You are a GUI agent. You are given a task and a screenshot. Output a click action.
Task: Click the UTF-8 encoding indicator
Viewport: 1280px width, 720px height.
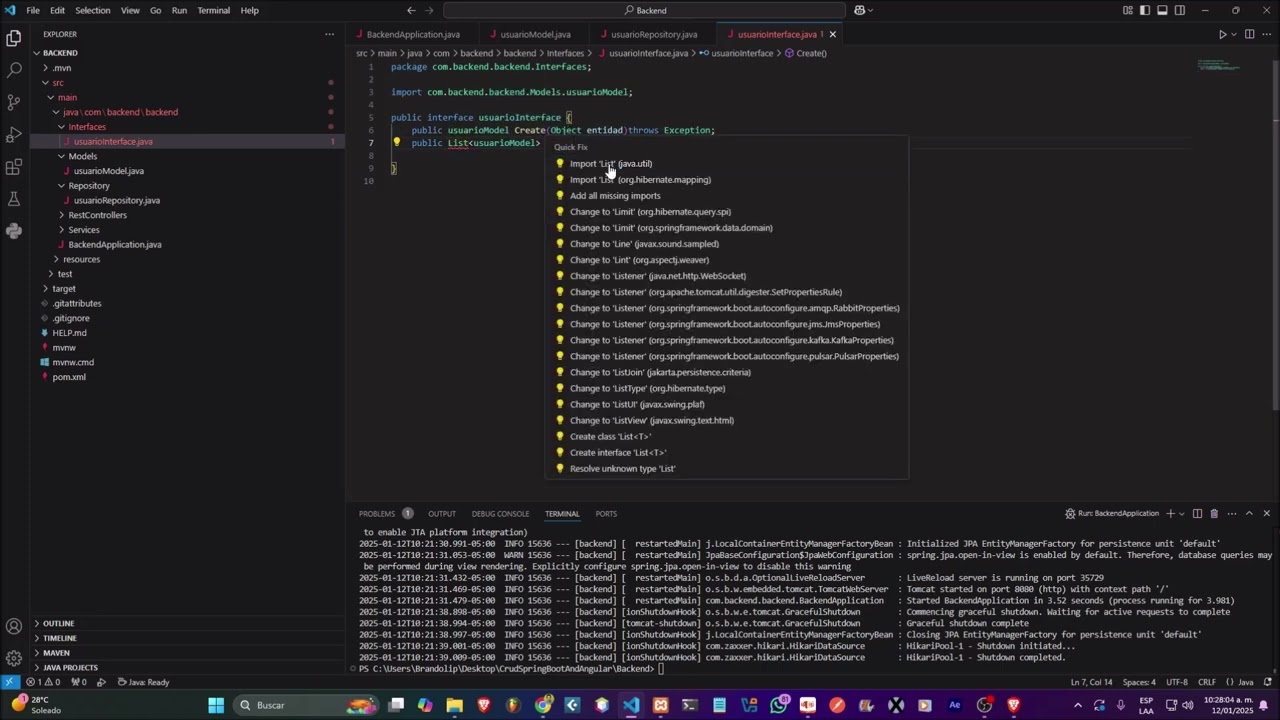point(1177,682)
